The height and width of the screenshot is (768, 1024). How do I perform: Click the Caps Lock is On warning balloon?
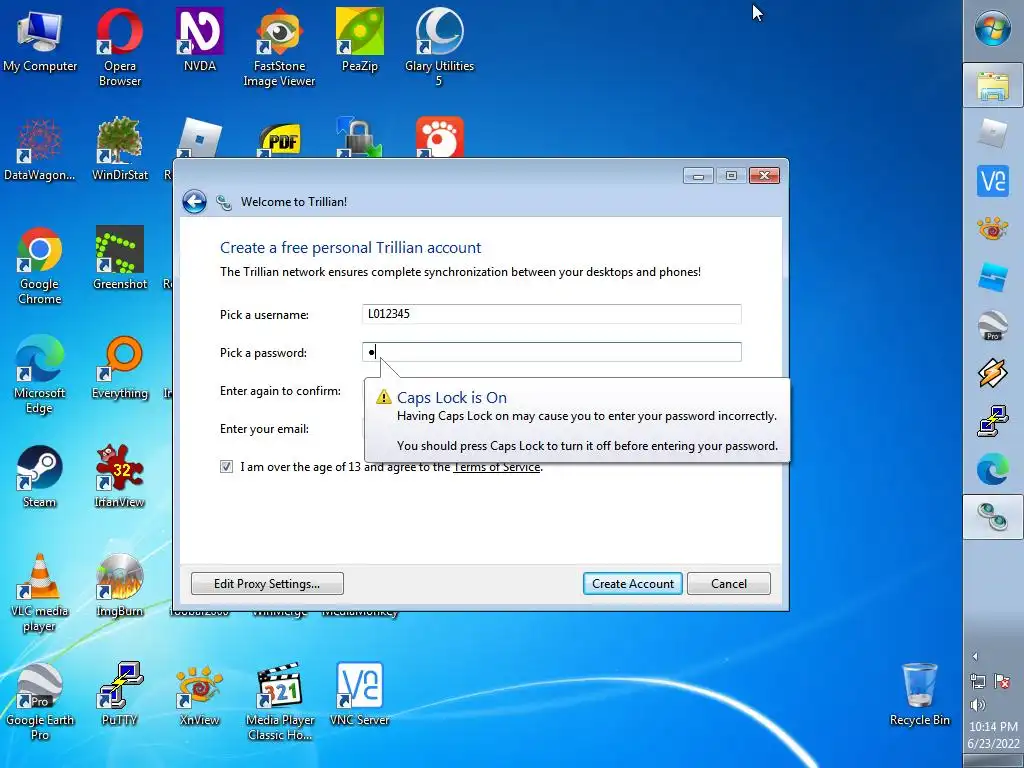click(577, 420)
